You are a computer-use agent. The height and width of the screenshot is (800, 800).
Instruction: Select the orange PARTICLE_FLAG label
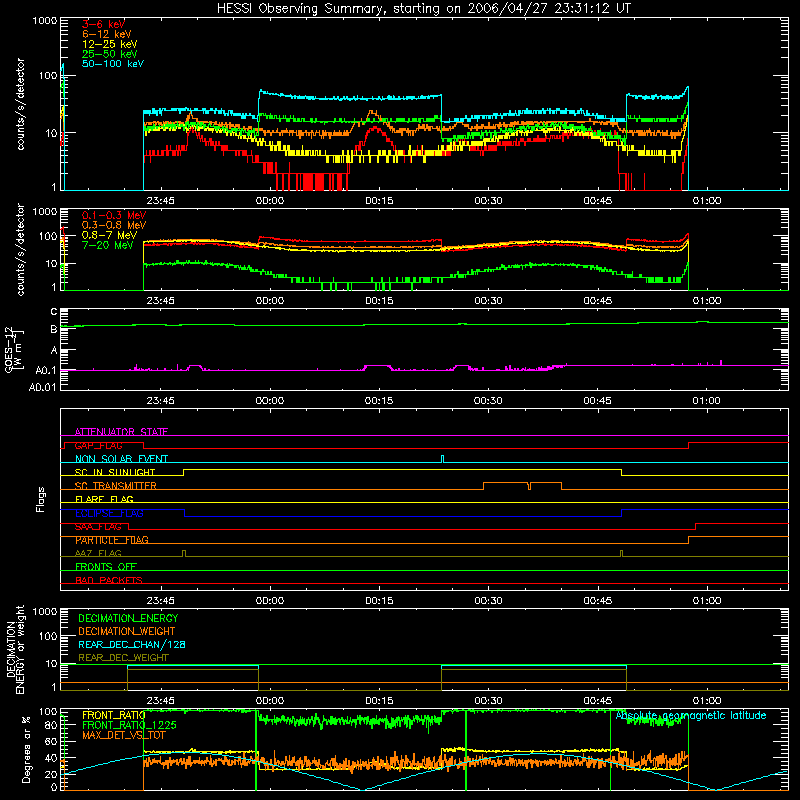pos(112,540)
